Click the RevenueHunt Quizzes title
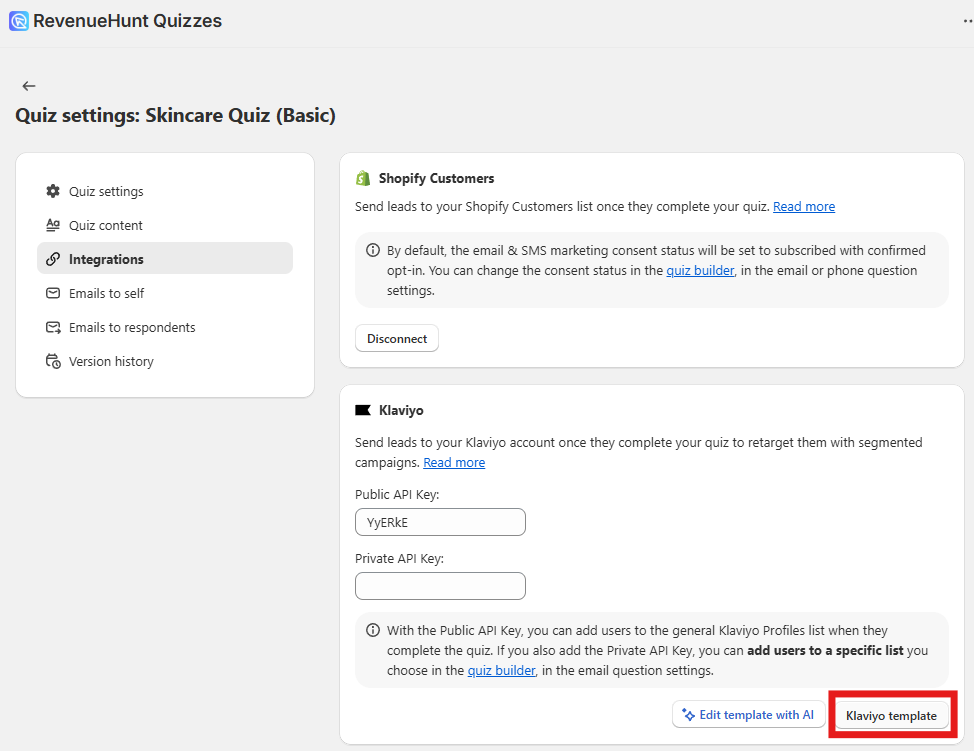This screenshot has width=974, height=751. coord(127,20)
